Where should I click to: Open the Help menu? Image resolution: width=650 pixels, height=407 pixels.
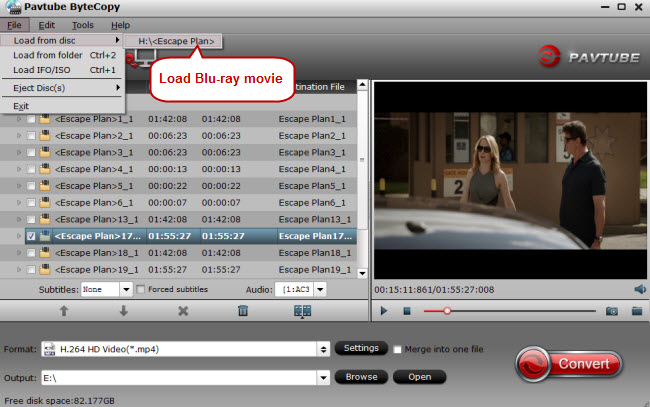[120, 25]
